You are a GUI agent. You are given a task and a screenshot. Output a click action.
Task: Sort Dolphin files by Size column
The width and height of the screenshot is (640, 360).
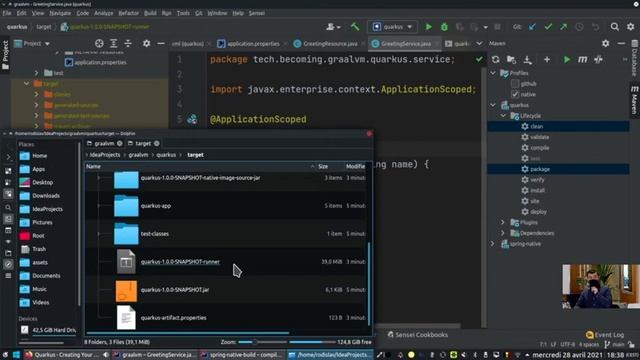click(x=323, y=167)
